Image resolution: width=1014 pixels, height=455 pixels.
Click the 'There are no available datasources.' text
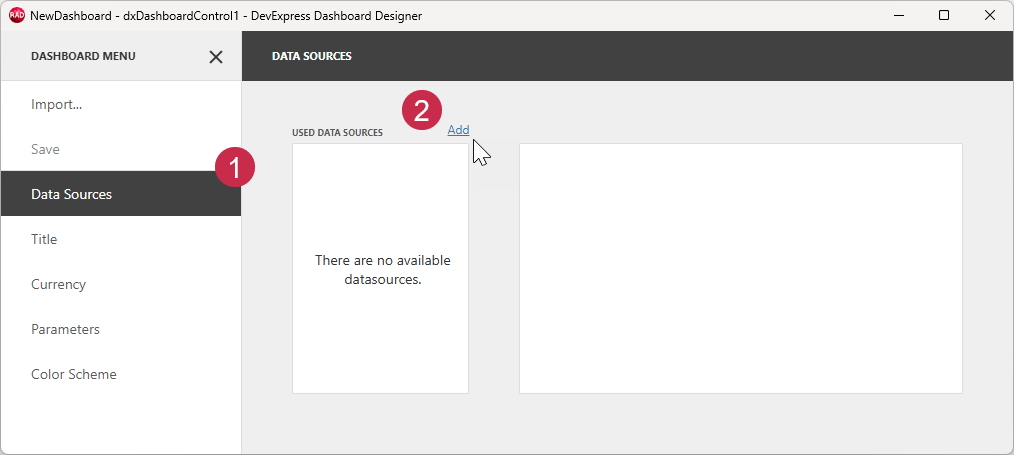coord(383,270)
